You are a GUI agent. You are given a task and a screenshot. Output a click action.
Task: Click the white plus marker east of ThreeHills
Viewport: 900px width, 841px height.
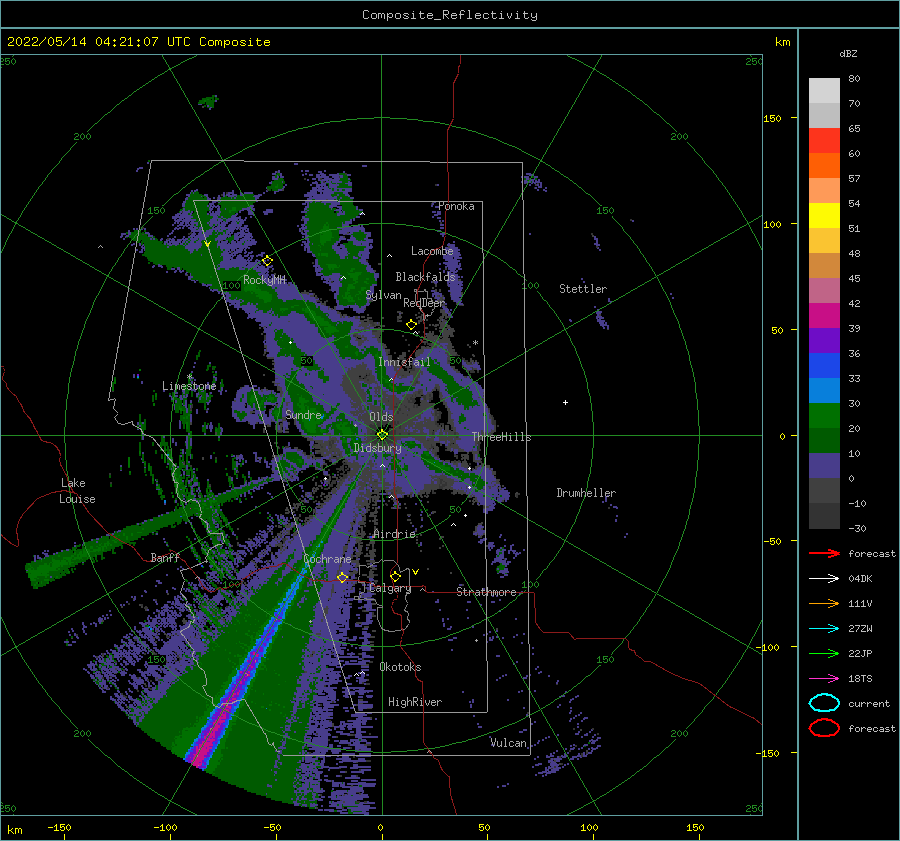coord(565,402)
